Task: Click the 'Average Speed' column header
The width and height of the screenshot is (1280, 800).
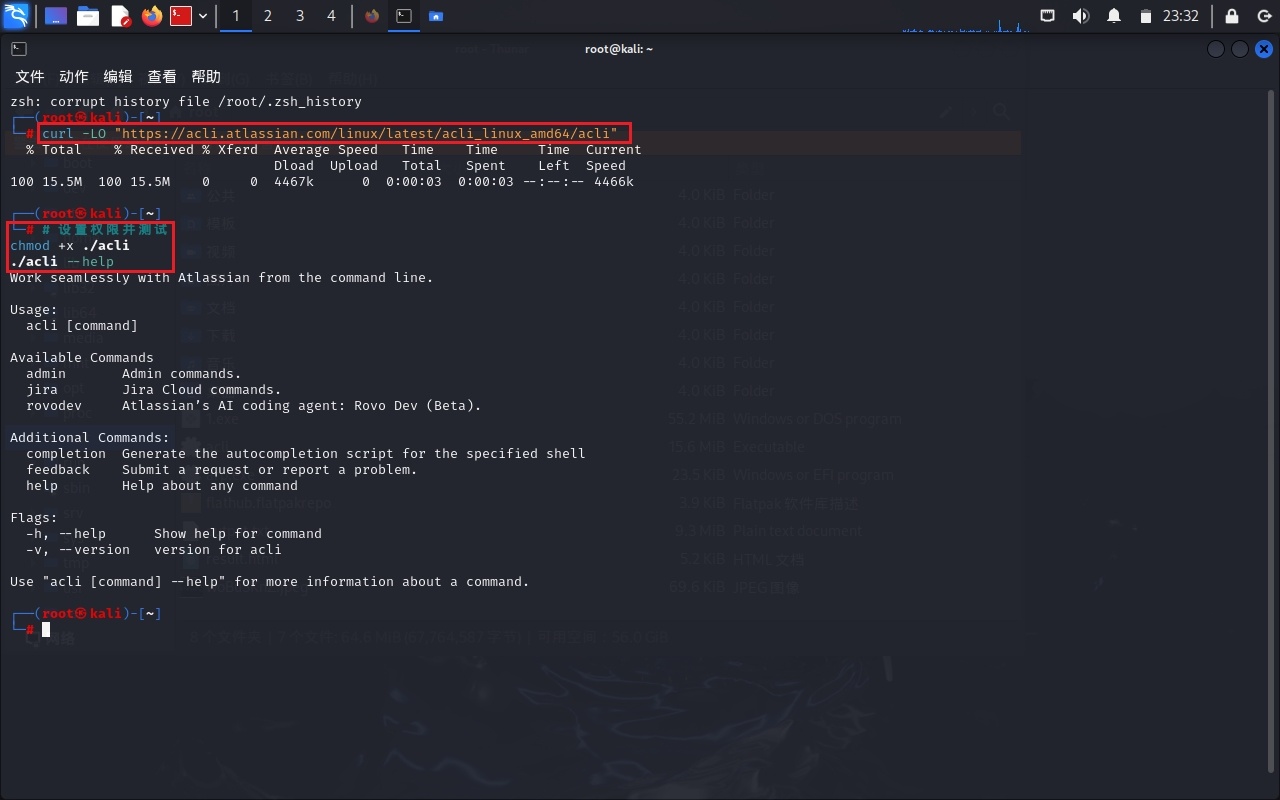Action: tap(326, 150)
